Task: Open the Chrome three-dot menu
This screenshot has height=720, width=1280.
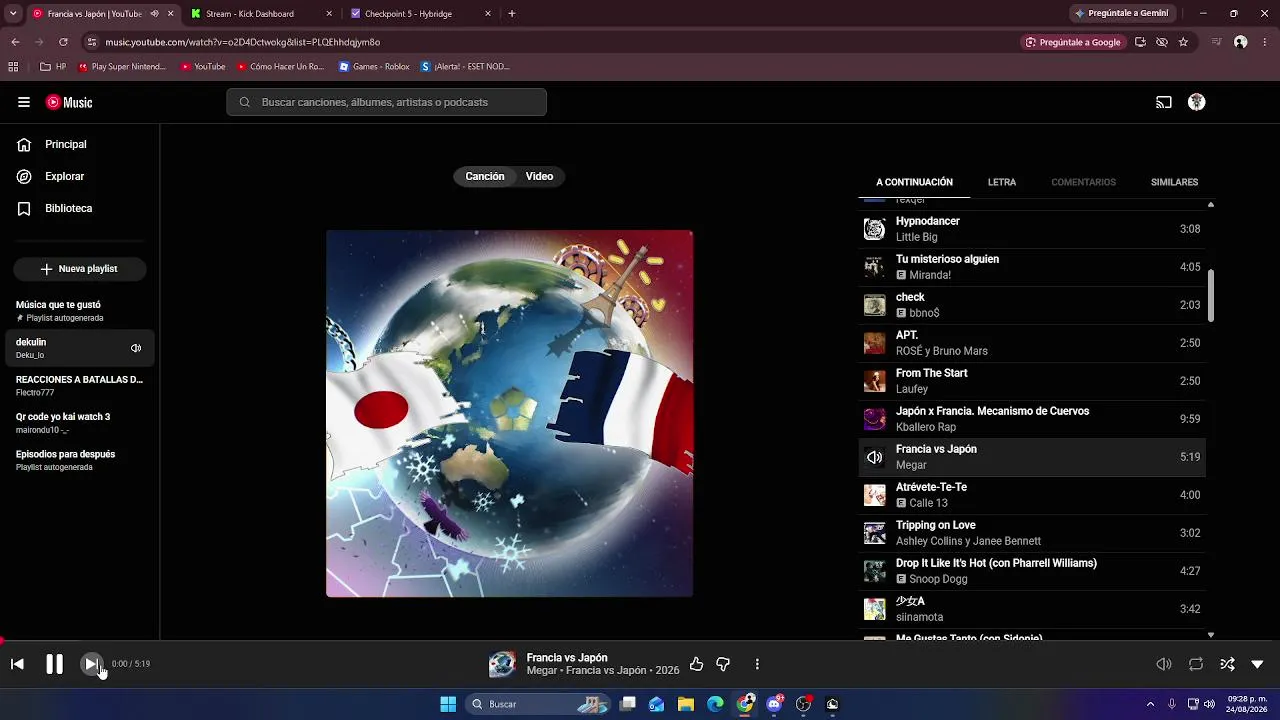Action: pyautogui.click(x=1265, y=42)
